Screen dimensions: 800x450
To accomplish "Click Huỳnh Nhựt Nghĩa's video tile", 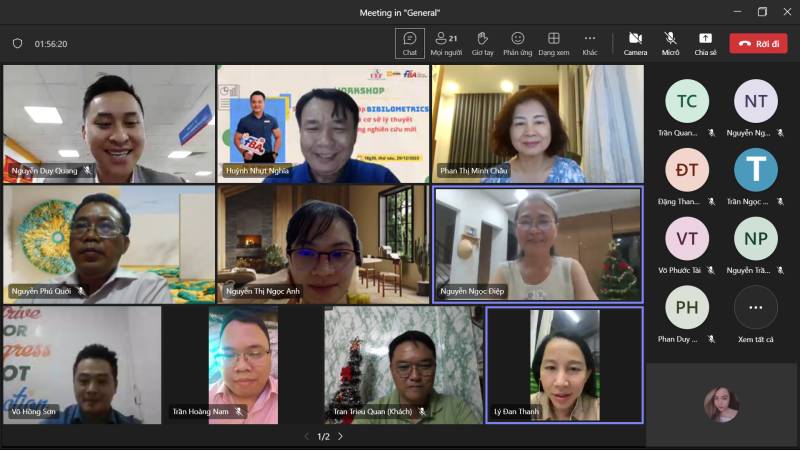I will [323, 124].
